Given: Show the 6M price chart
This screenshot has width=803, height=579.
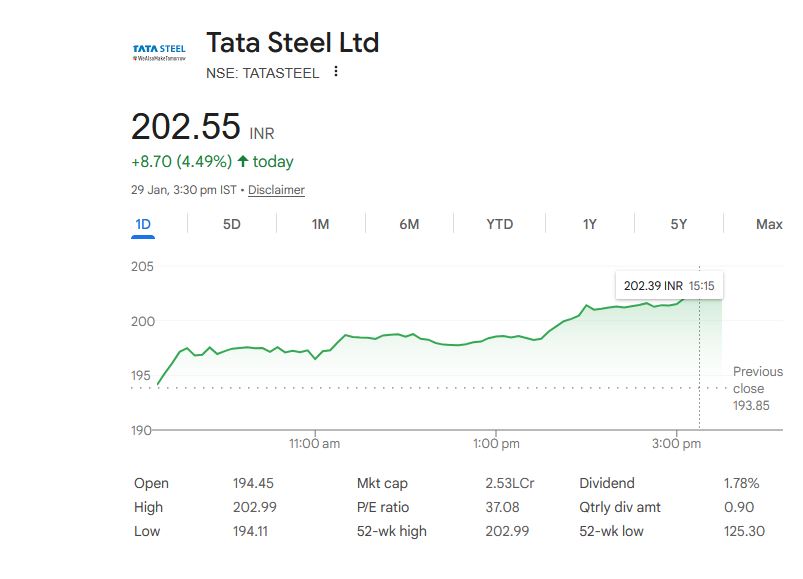Looking at the screenshot, I should pos(409,225).
